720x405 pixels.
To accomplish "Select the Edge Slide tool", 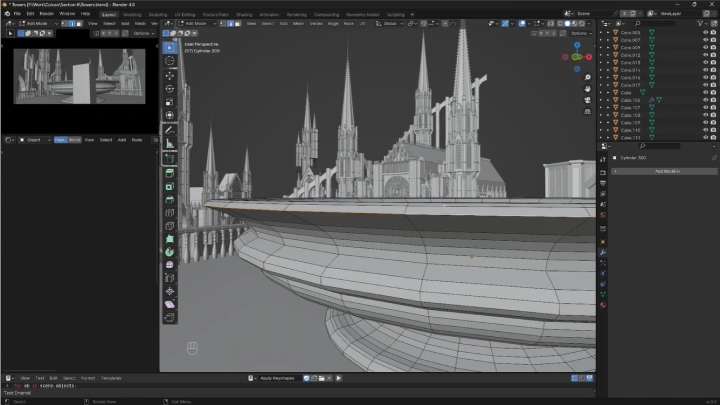I will [x=169, y=278].
